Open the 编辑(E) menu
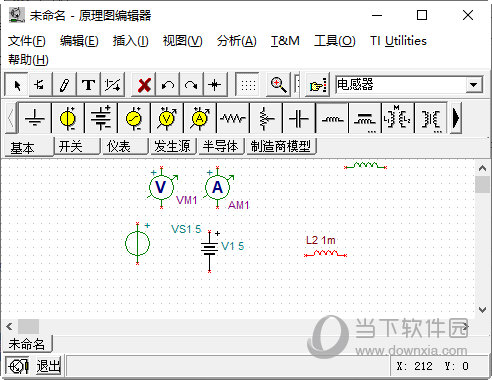This screenshot has width=492, height=380. 79,41
